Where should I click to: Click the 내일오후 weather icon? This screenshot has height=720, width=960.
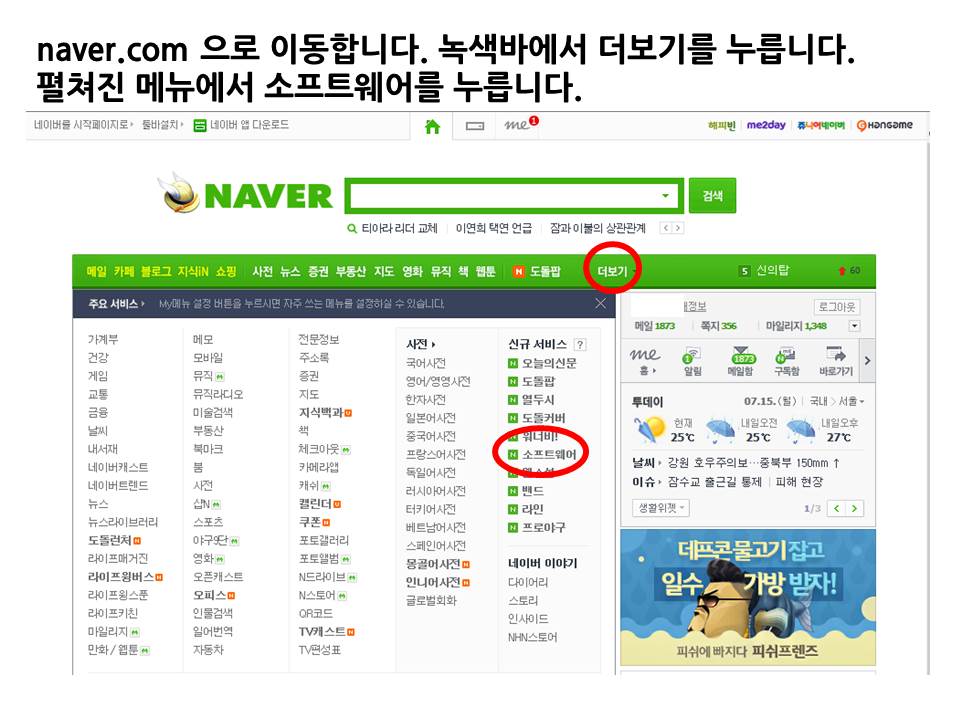[x=800, y=430]
